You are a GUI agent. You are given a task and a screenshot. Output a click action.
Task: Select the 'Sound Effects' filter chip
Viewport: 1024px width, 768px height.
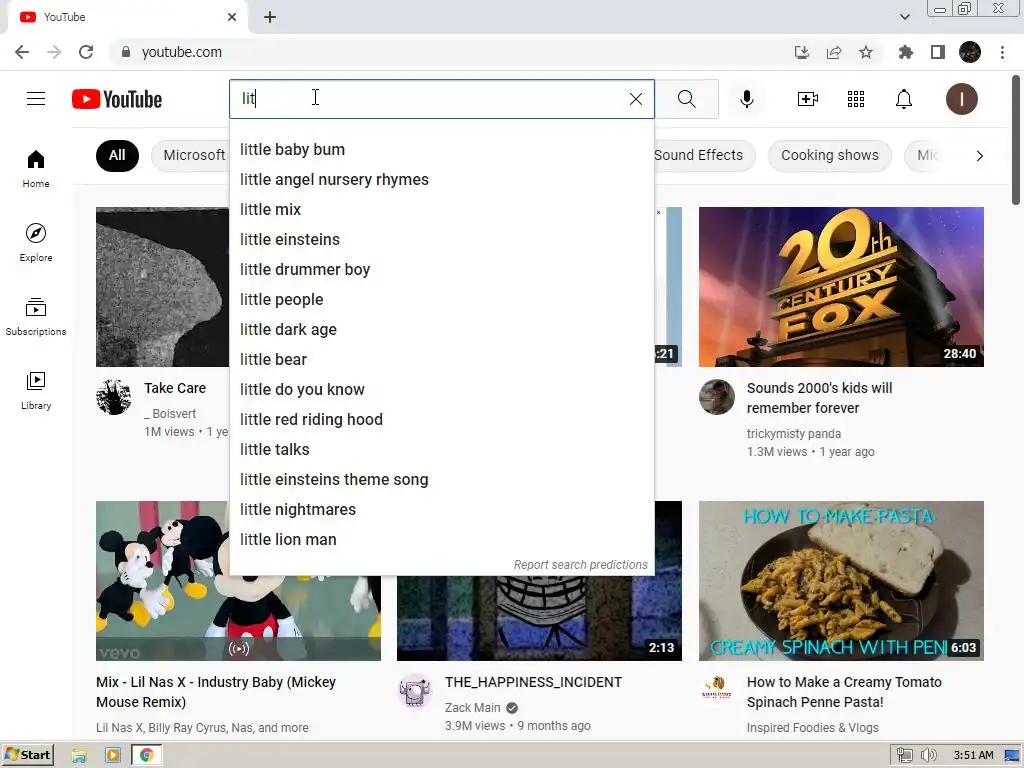click(x=704, y=155)
